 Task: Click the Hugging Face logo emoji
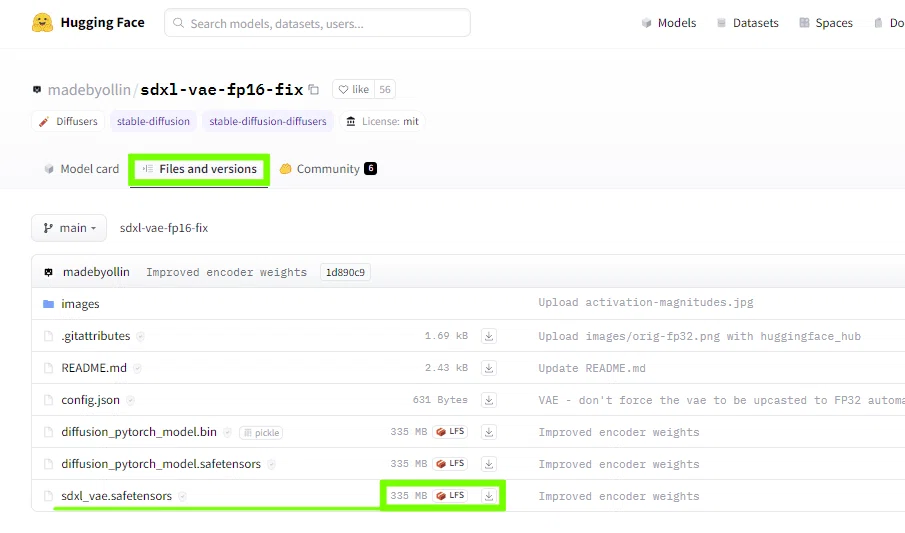(x=42, y=23)
